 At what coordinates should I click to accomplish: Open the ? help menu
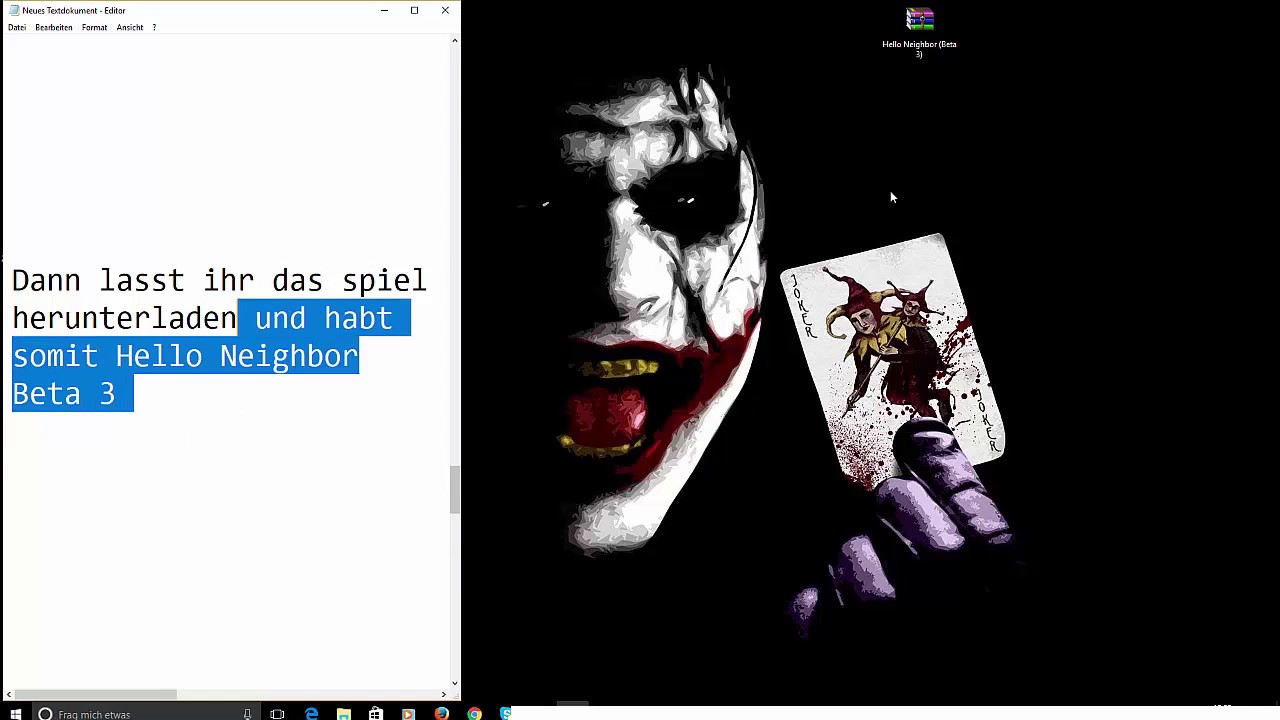[154, 27]
